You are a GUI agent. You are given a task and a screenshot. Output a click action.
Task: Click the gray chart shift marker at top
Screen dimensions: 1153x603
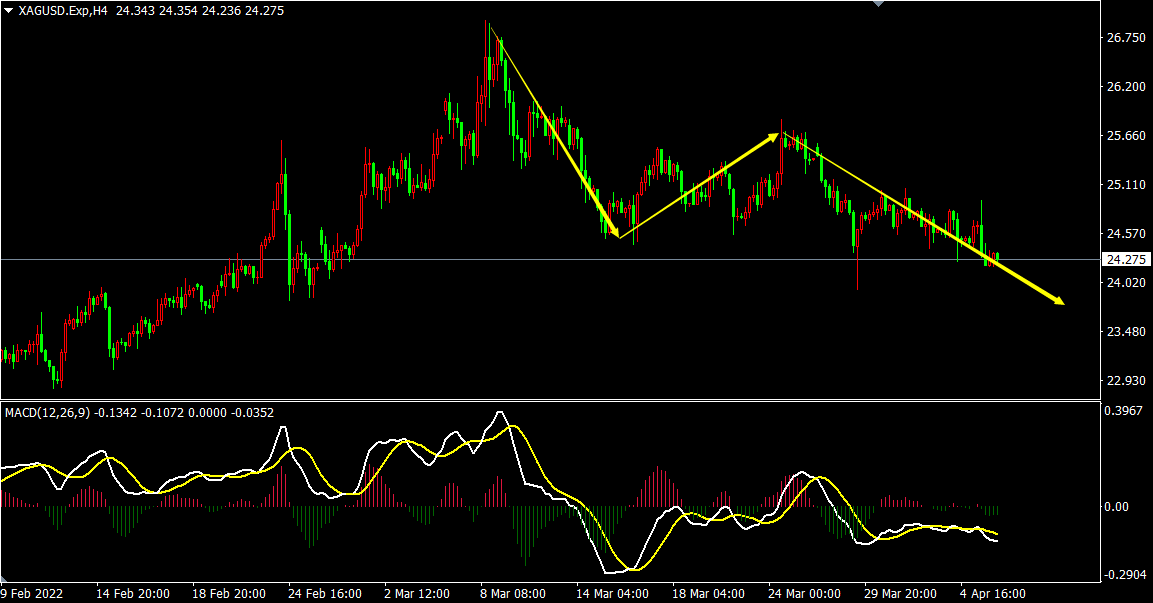878,4
